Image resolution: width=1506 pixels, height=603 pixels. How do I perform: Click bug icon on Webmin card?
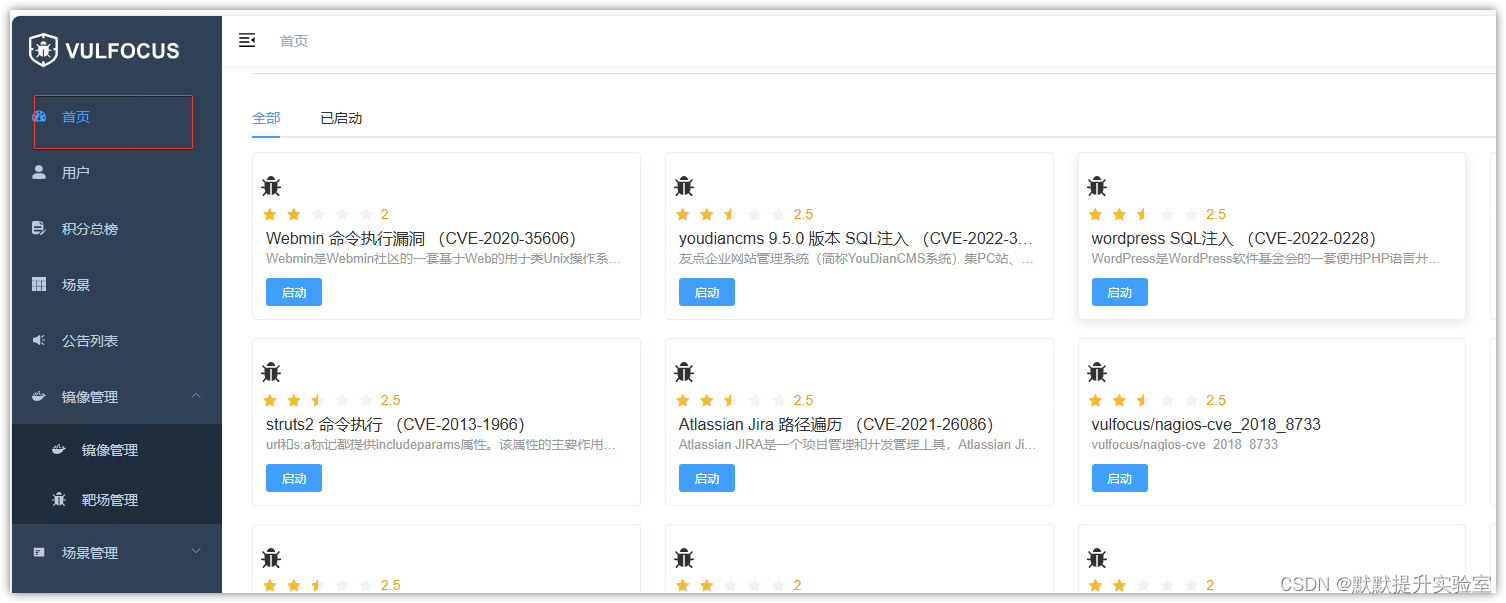pyautogui.click(x=271, y=186)
